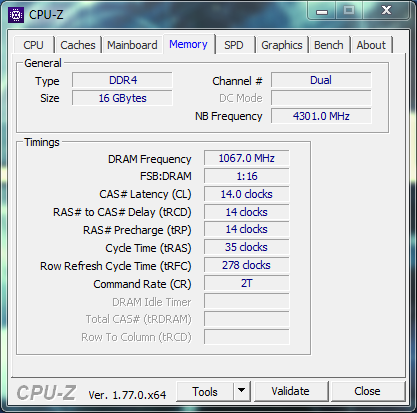
Task: Click the 'Type' label in General
Action: [x=47, y=82]
